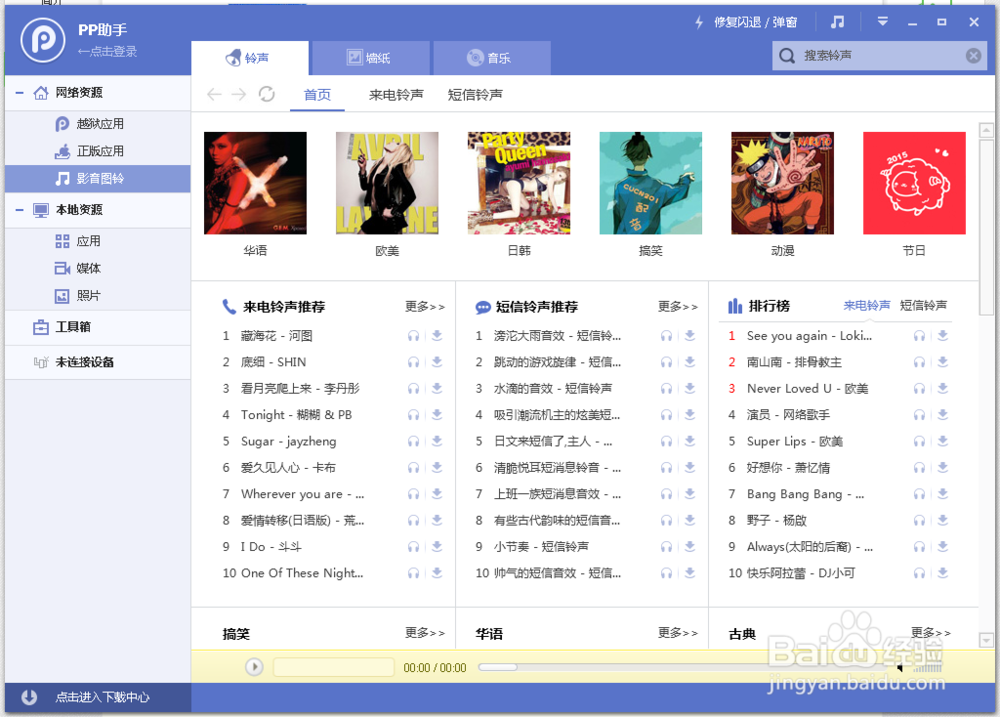Go back with the left arrow
This screenshot has width=1000, height=717.
point(214,94)
